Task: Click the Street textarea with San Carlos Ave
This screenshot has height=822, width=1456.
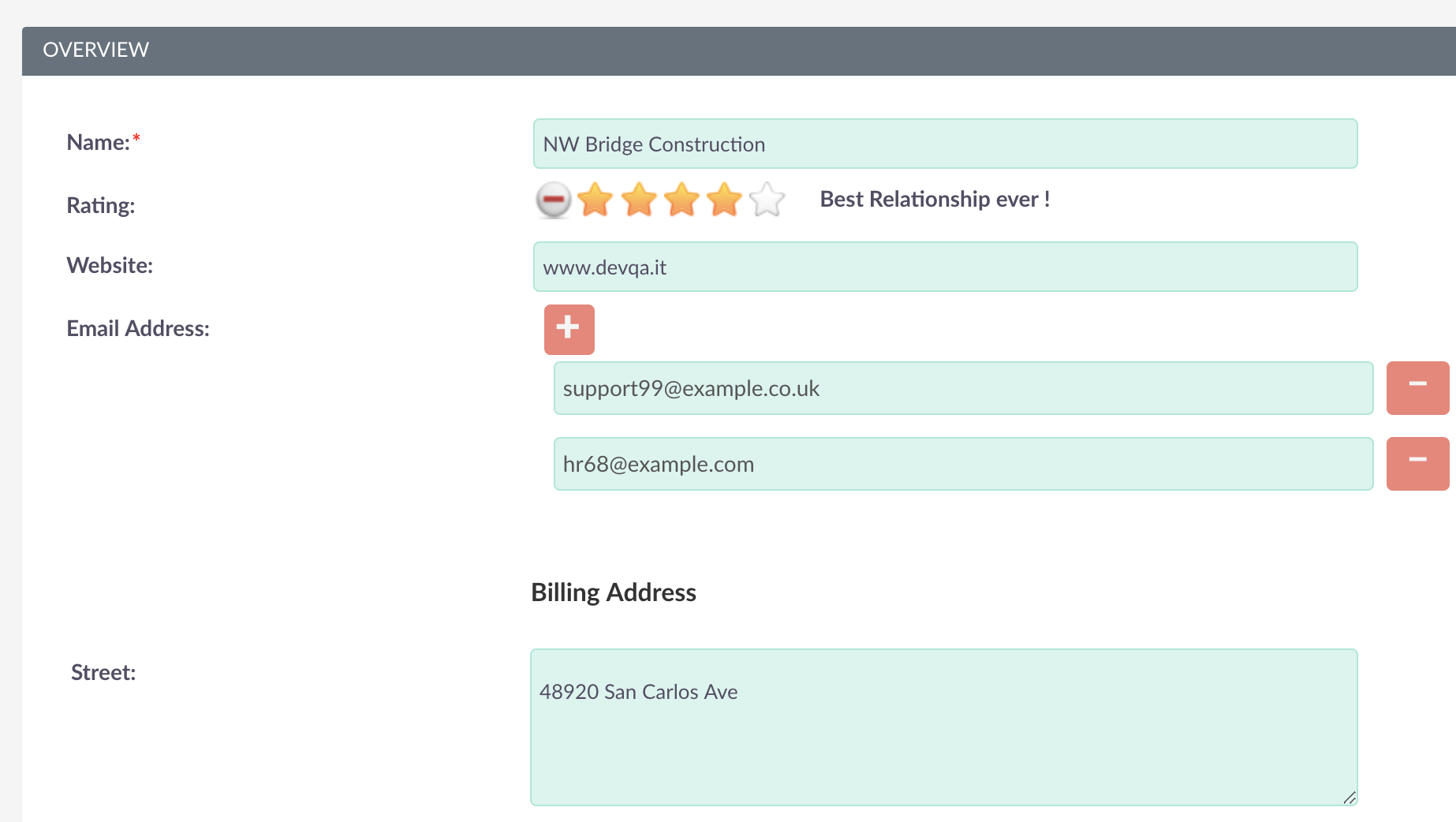Action: (944, 727)
